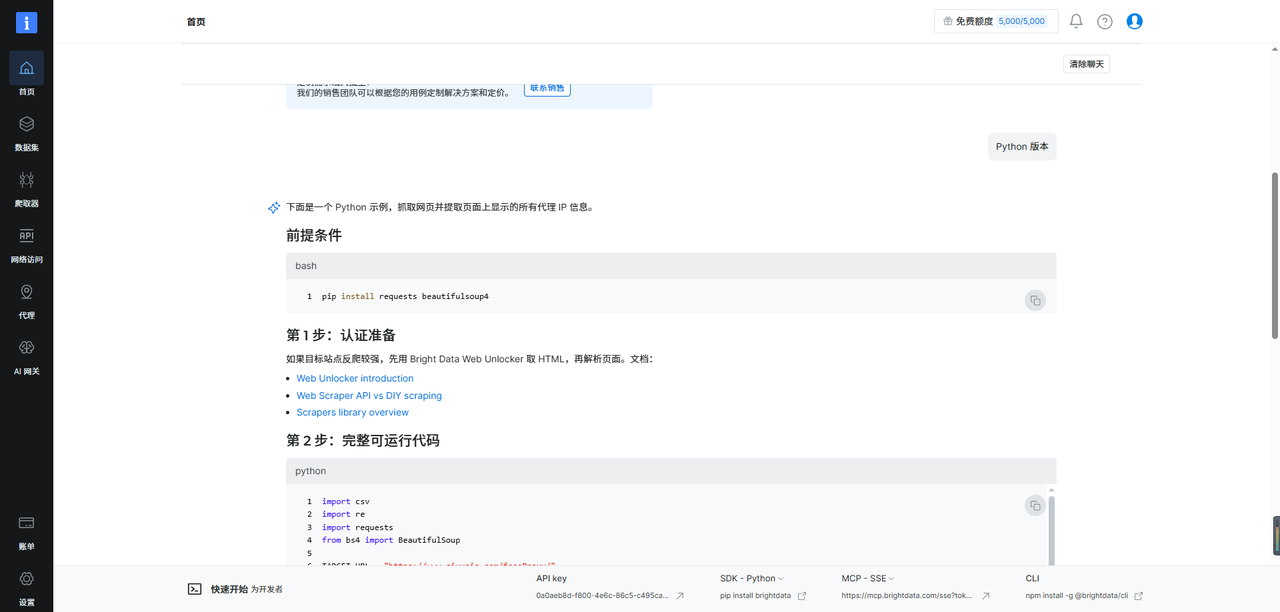Open the Web Unlocker introduction link
This screenshot has width=1280, height=612.
pos(355,378)
